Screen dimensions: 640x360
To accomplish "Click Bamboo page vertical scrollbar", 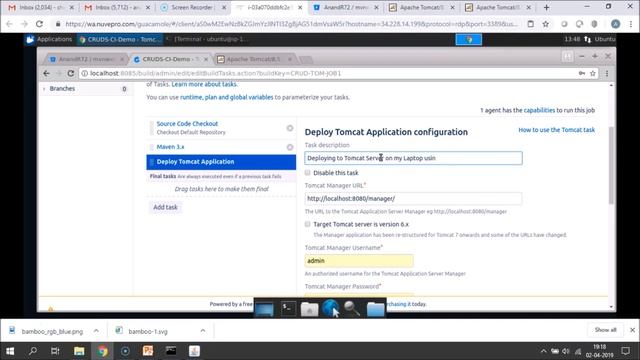I will tap(611, 165).
